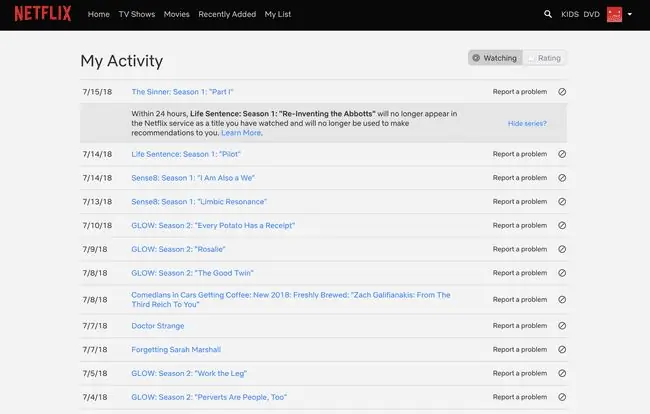The width and height of the screenshot is (650, 414).
Task: Go to Home in navigation
Action: pos(99,14)
